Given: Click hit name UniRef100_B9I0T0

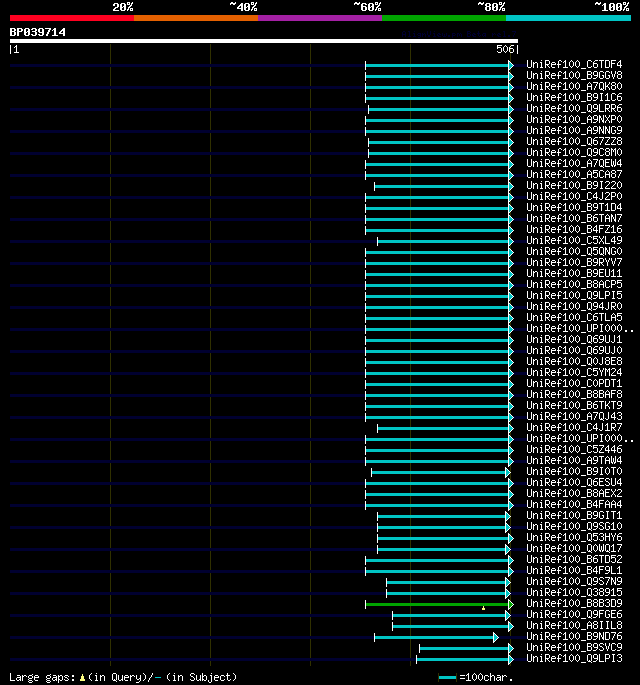Looking at the screenshot, I should point(574,471).
